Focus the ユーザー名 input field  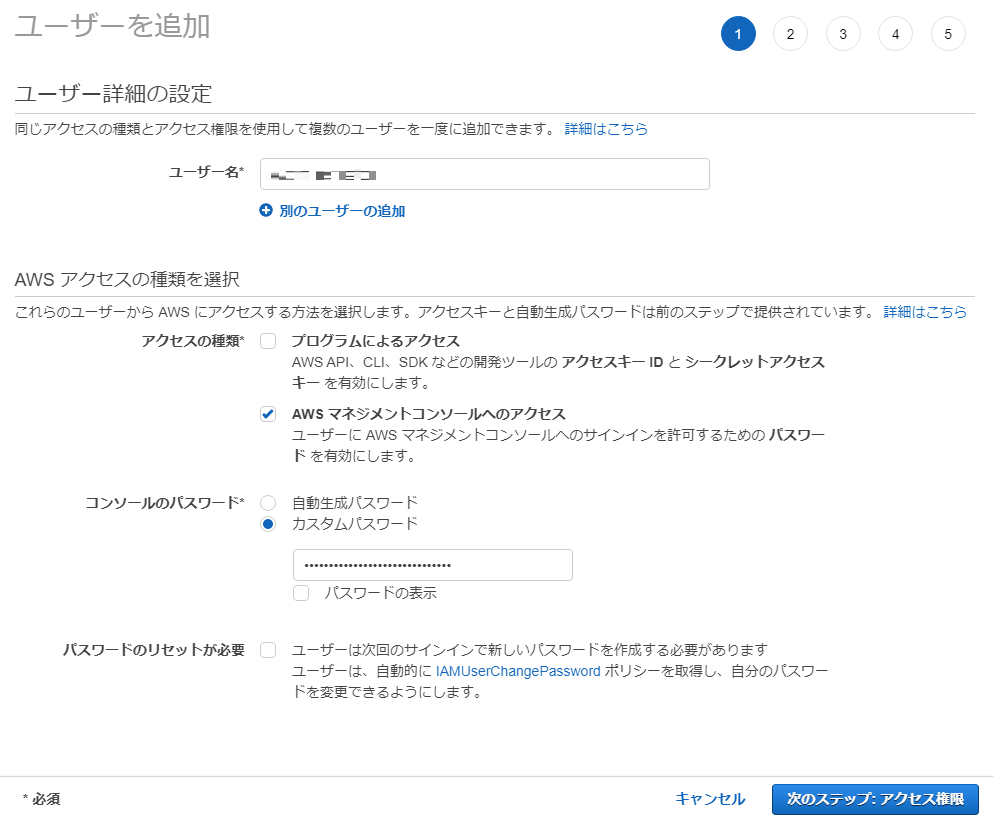tap(484, 174)
